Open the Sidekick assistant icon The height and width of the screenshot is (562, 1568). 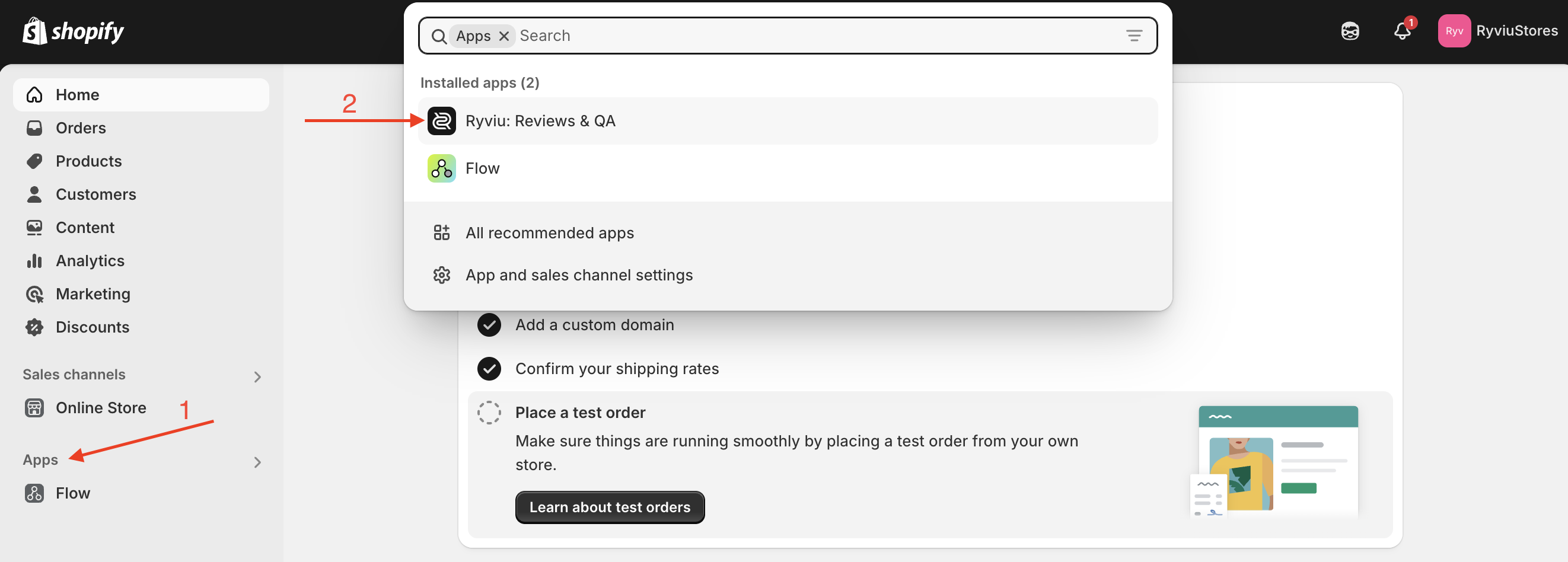(1350, 31)
